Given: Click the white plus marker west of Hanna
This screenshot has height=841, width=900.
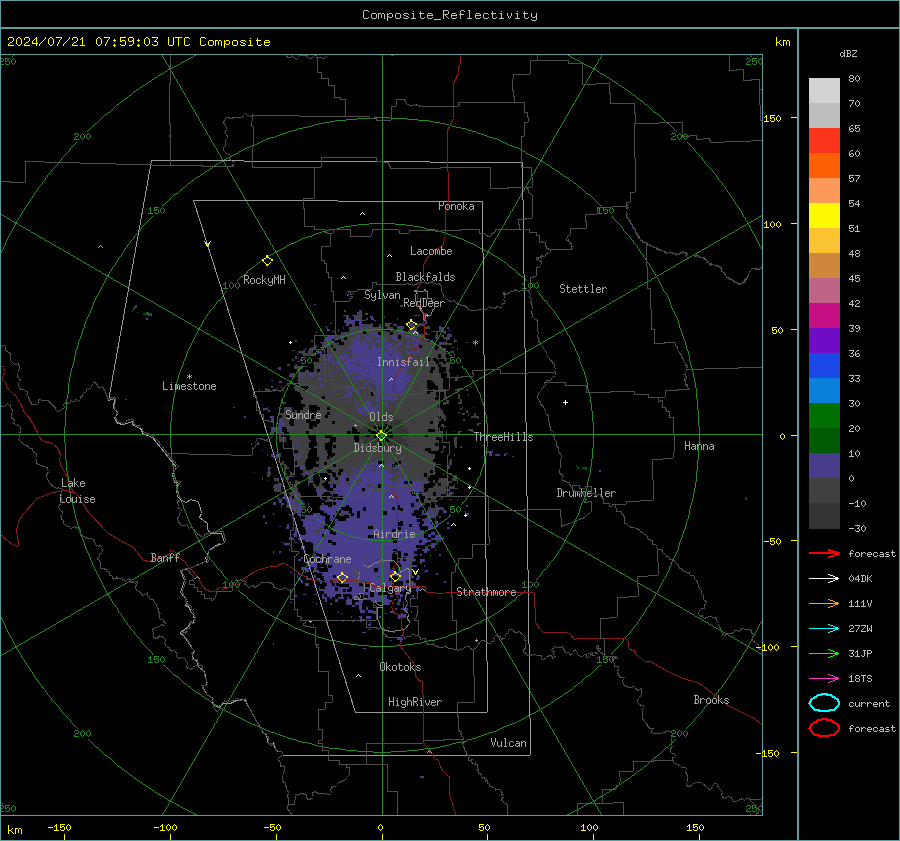Looking at the screenshot, I should (565, 402).
